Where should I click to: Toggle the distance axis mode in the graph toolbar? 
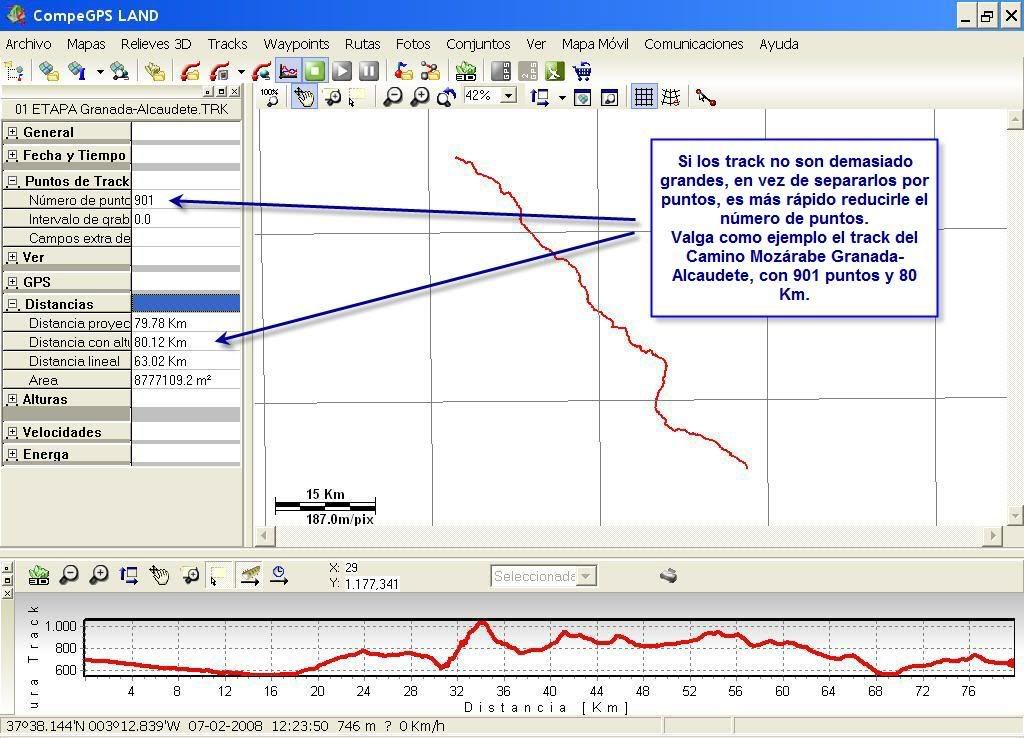pos(249,575)
